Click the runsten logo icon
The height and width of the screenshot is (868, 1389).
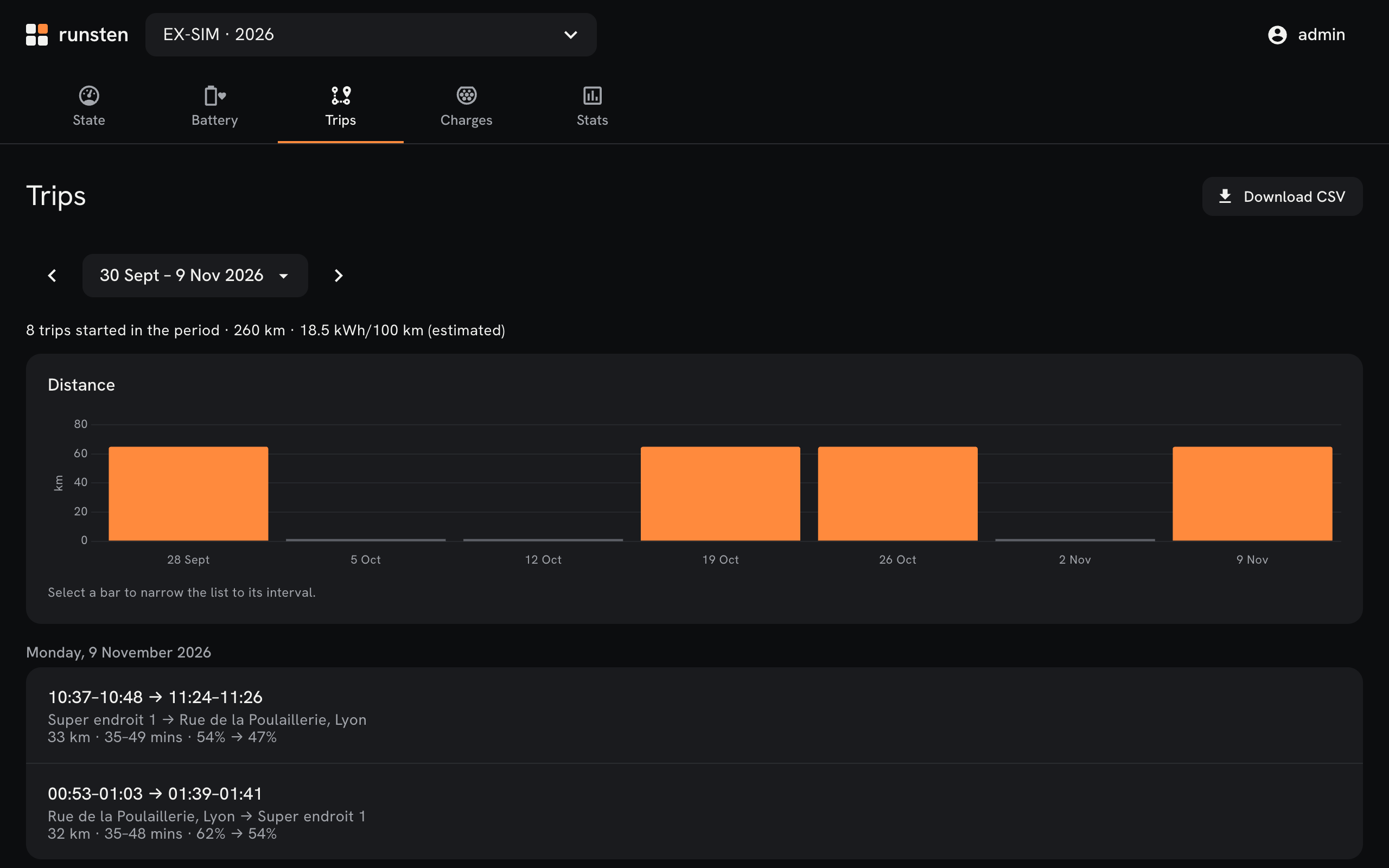tap(37, 34)
